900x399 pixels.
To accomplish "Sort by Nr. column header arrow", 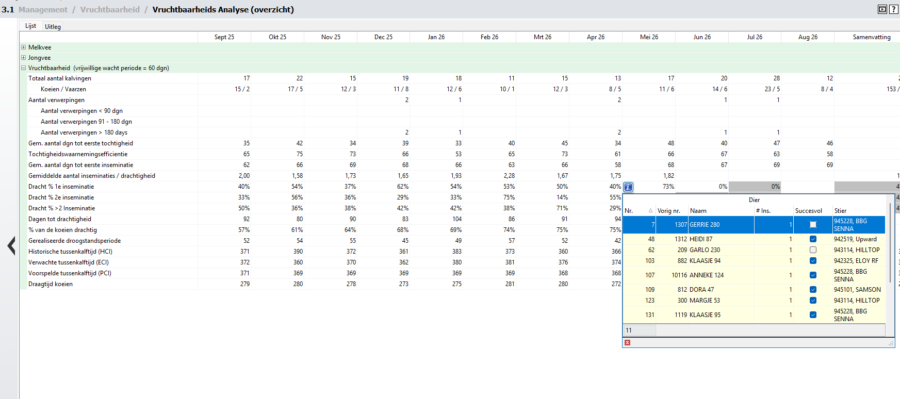I will point(650,211).
